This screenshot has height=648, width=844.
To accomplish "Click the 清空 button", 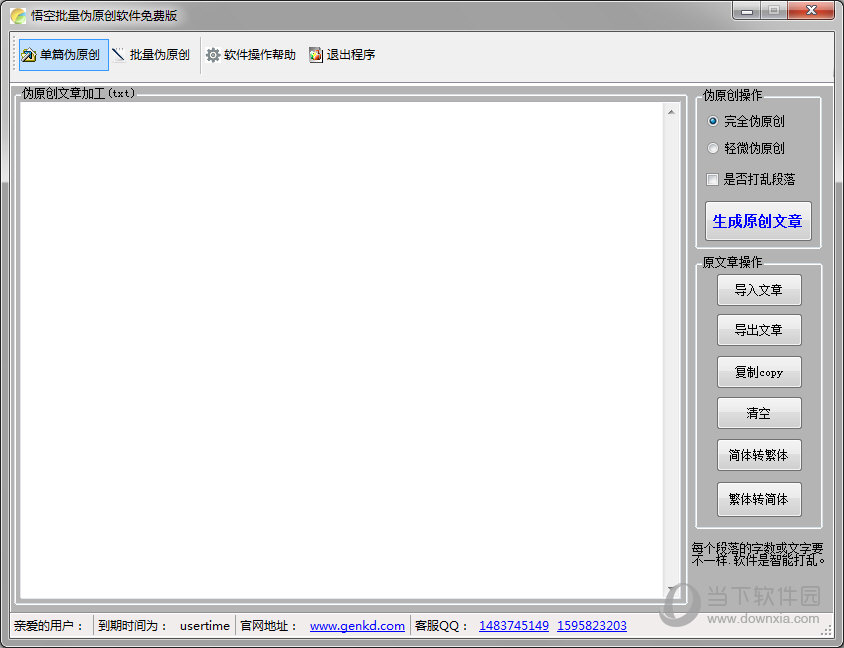I will [759, 413].
